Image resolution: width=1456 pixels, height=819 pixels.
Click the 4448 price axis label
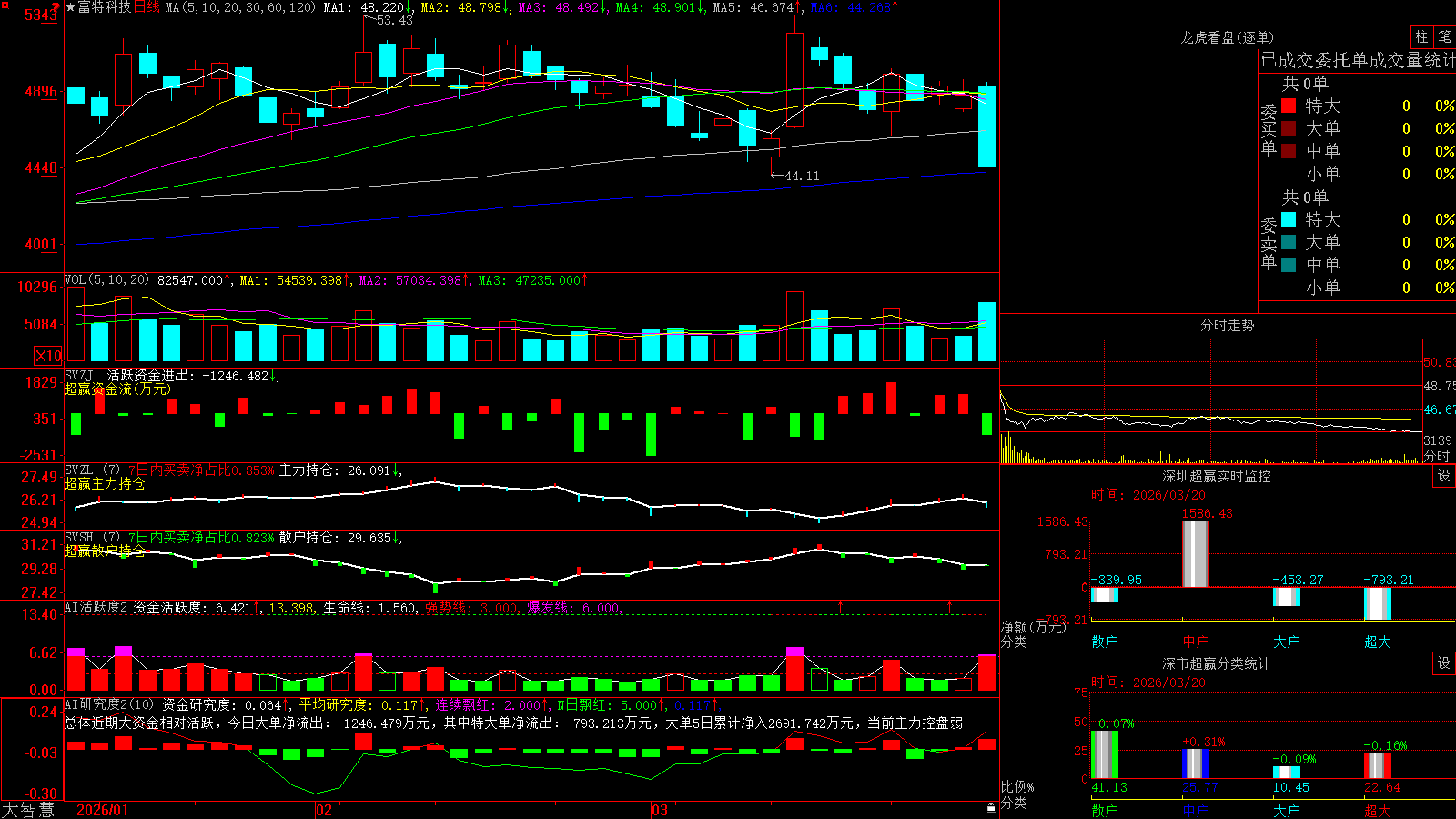pos(42,167)
